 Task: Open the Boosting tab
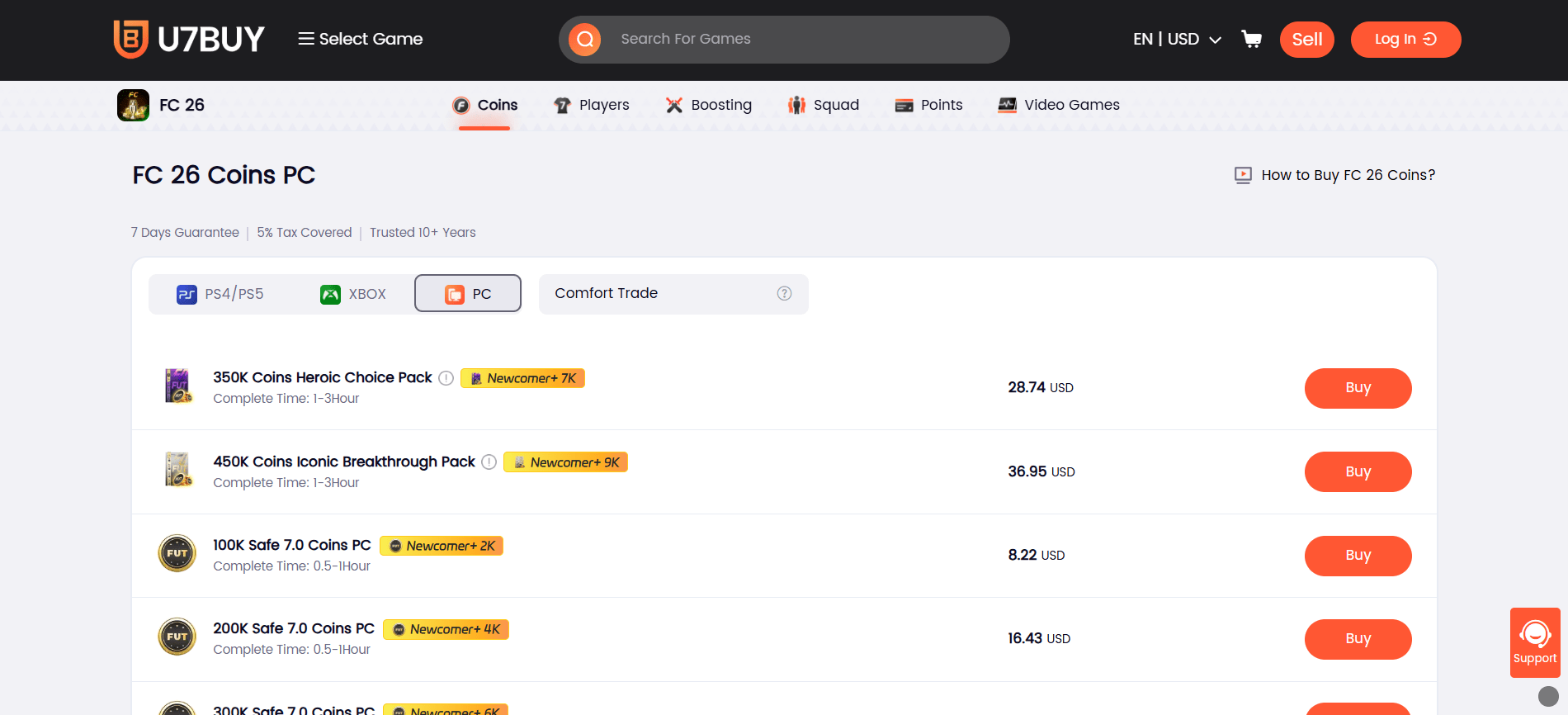pos(709,105)
